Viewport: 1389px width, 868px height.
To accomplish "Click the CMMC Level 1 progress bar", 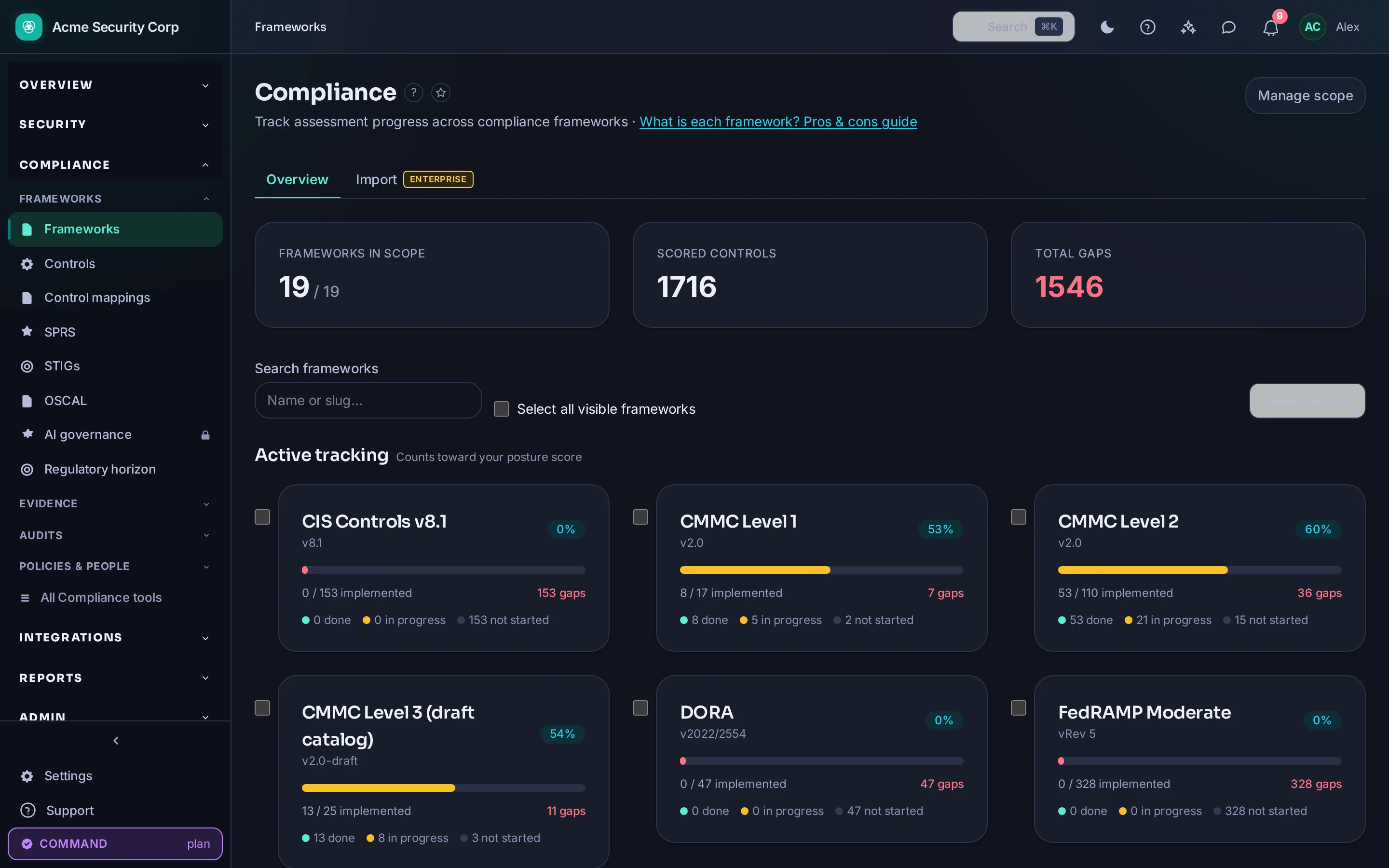I will pos(821,570).
